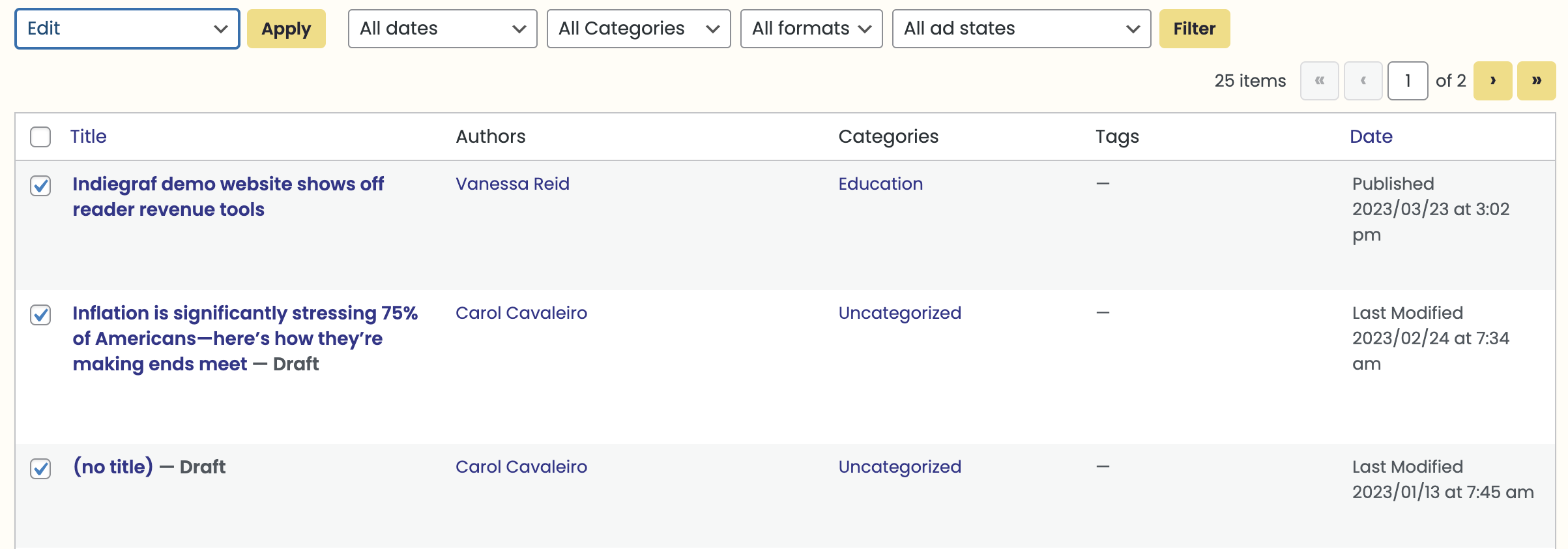
Task: Open the All Categories dropdown
Action: (639, 29)
